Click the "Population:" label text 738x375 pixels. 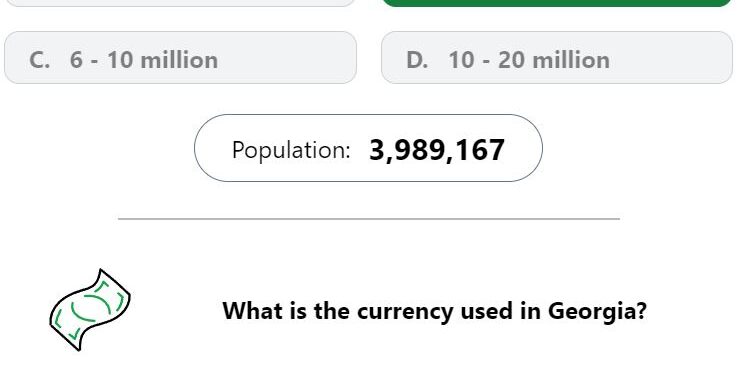click(291, 151)
